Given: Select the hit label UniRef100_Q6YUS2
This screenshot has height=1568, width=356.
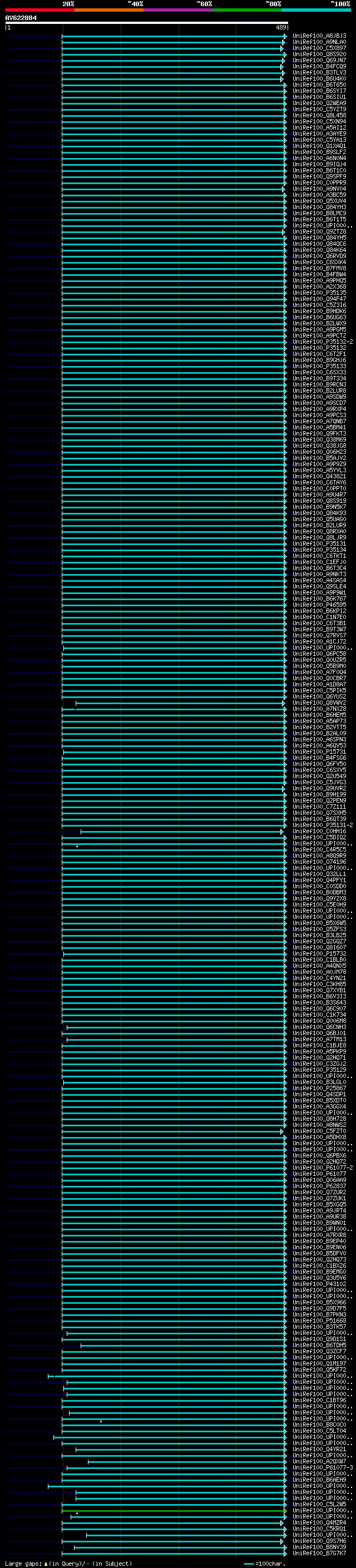Looking at the screenshot, I should coord(319,696).
